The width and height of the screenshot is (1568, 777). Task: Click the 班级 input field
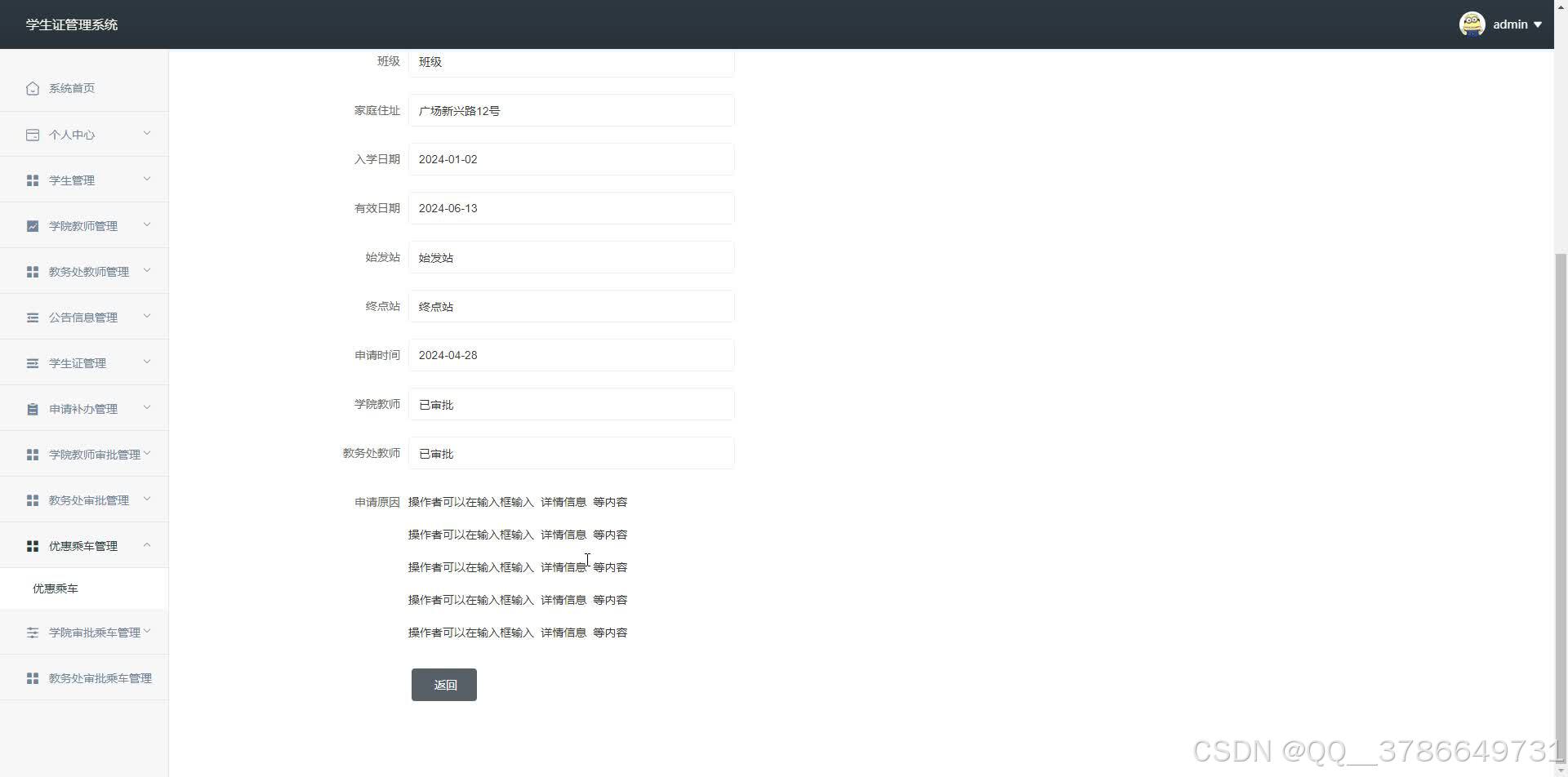pos(572,62)
